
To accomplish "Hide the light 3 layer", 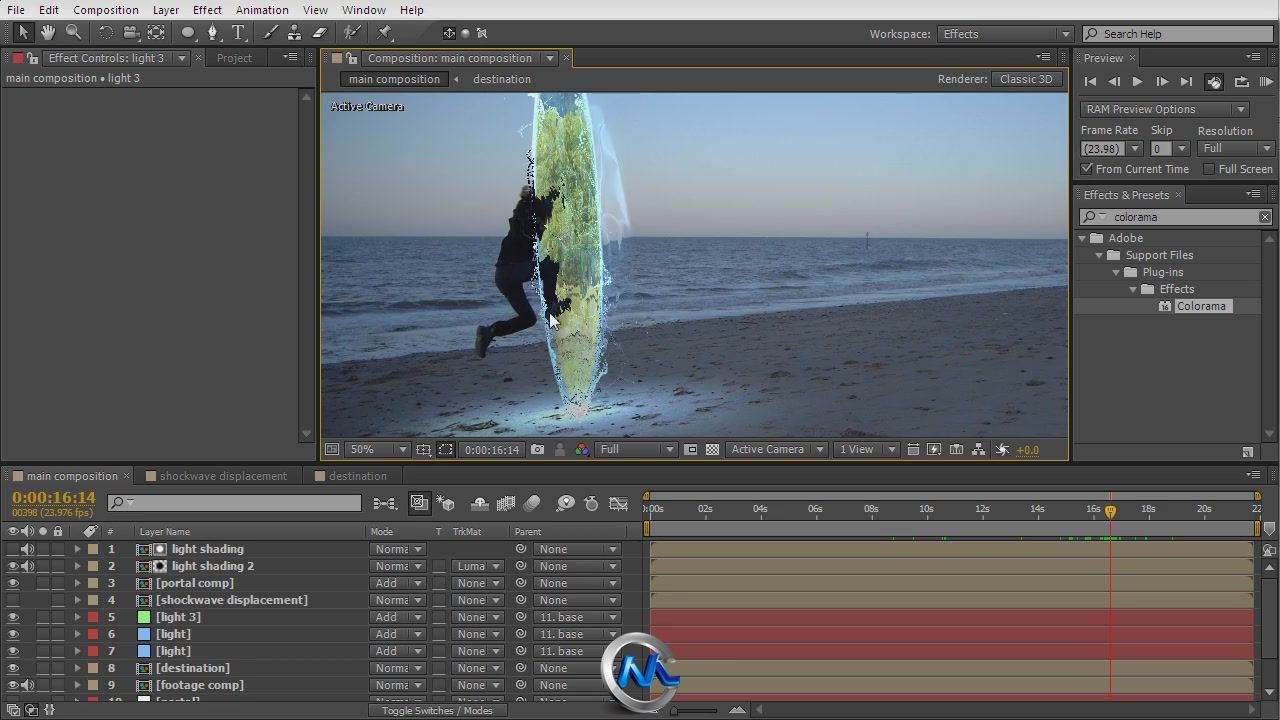I will [13, 617].
